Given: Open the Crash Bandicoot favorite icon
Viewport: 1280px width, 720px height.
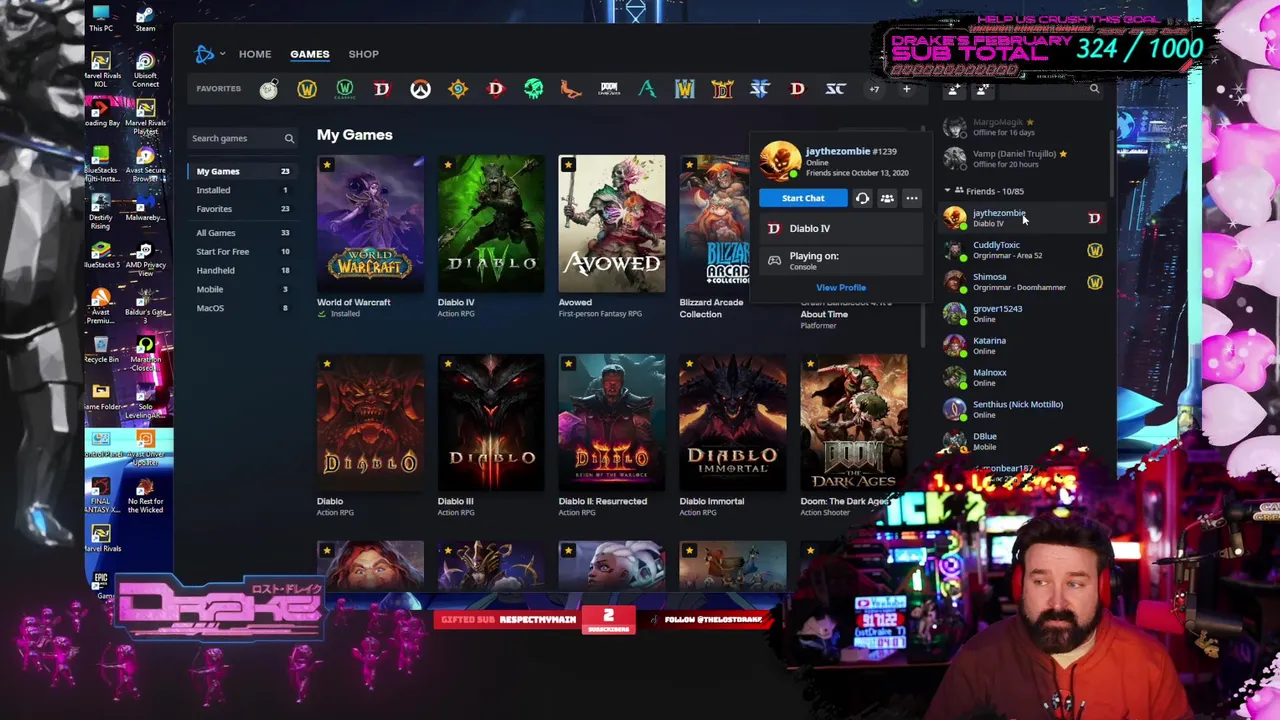Looking at the screenshot, I should point(571,89).
